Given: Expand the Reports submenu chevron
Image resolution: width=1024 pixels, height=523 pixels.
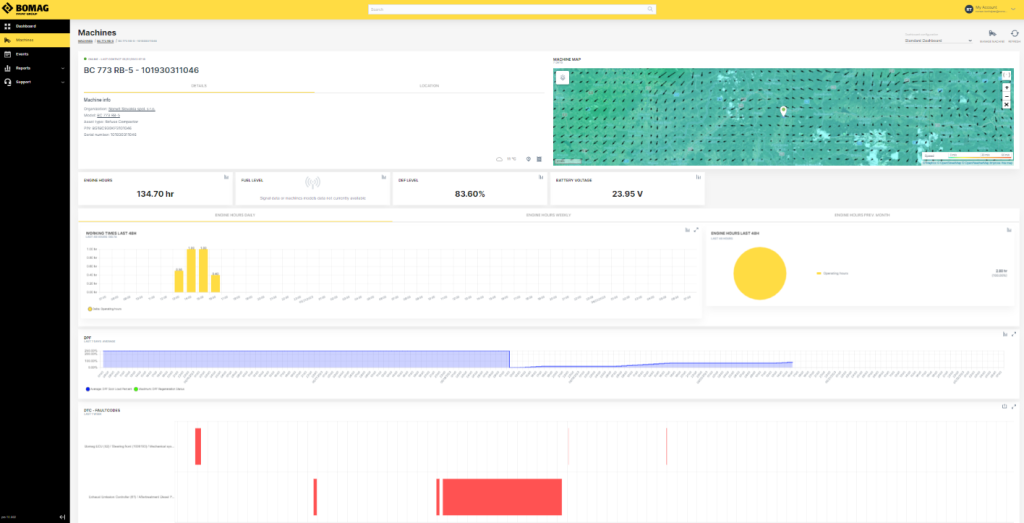Looking at the screenshot, I should 63,69.
